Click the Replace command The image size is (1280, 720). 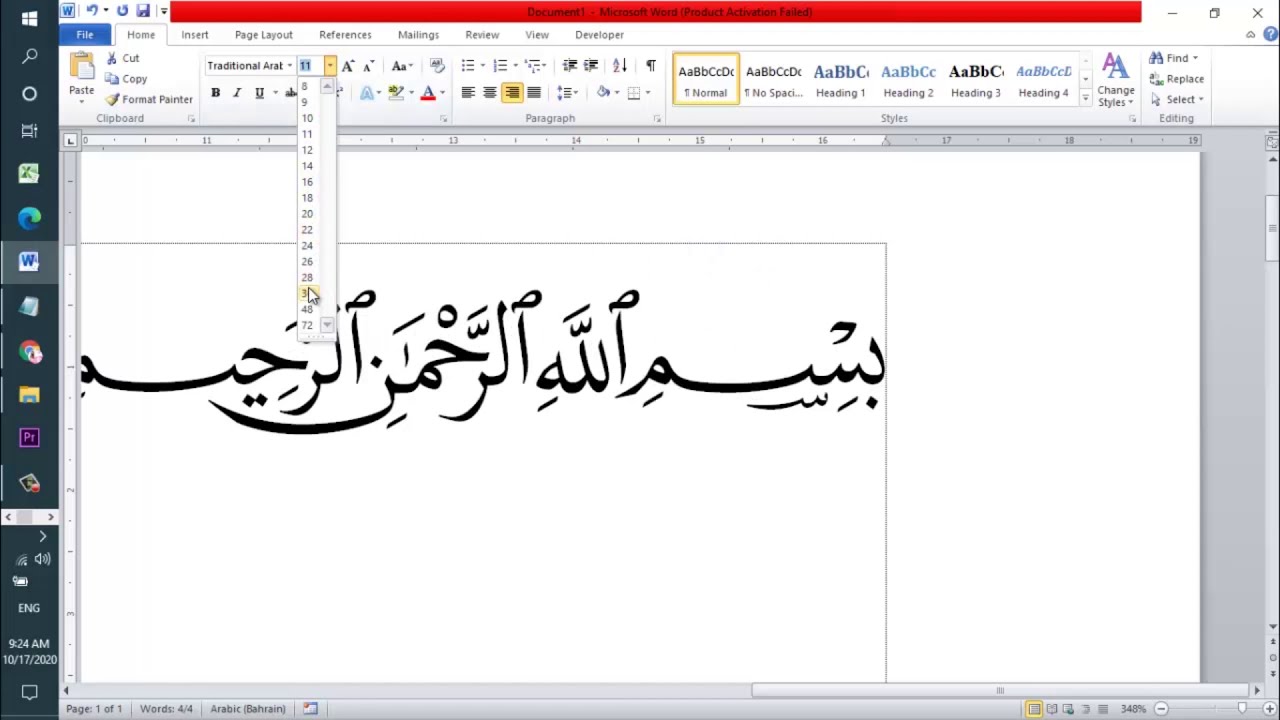click(x=1176, y=79)
